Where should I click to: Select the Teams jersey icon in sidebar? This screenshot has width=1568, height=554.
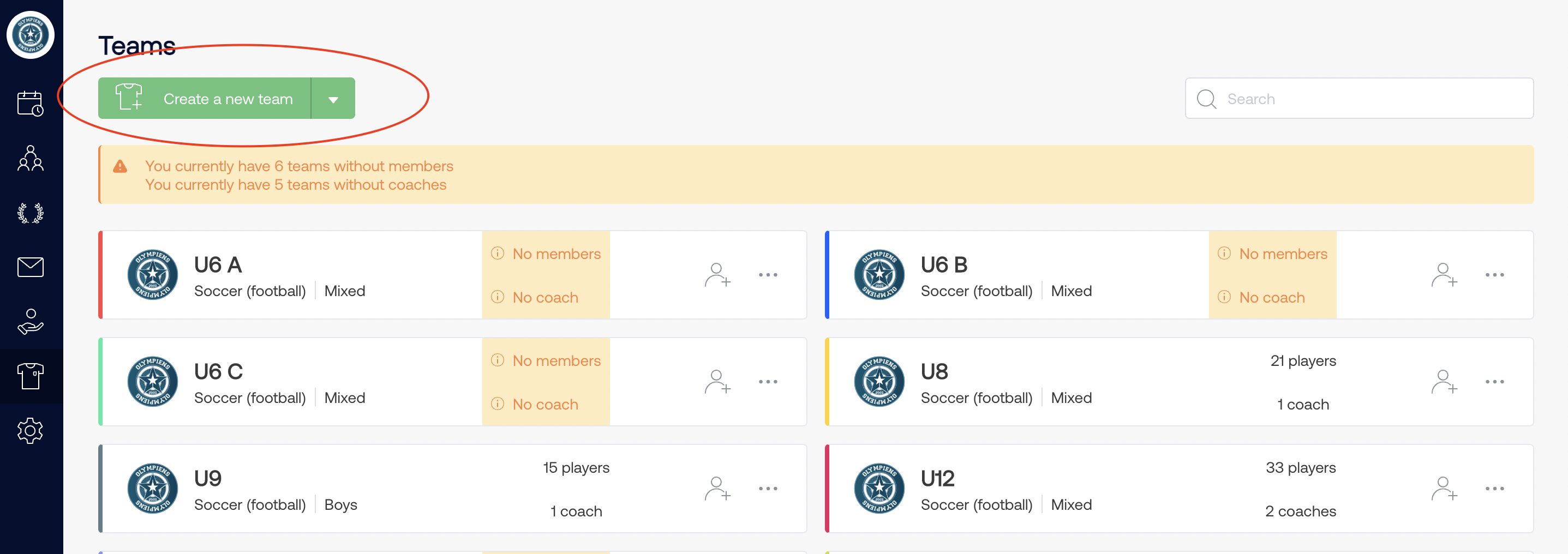coord(30,376)
